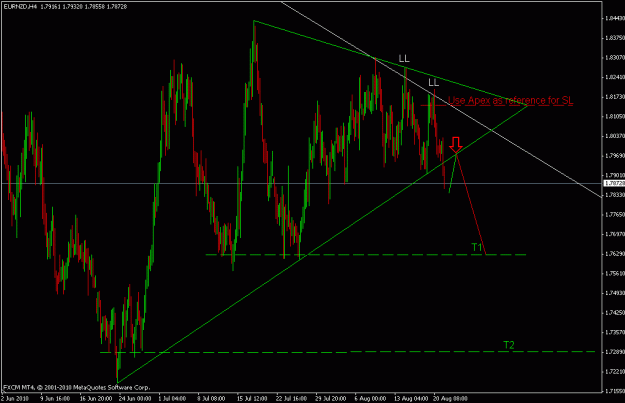
Task: Click the '6 Aug 00:00' time axis label
Action: 370,398
